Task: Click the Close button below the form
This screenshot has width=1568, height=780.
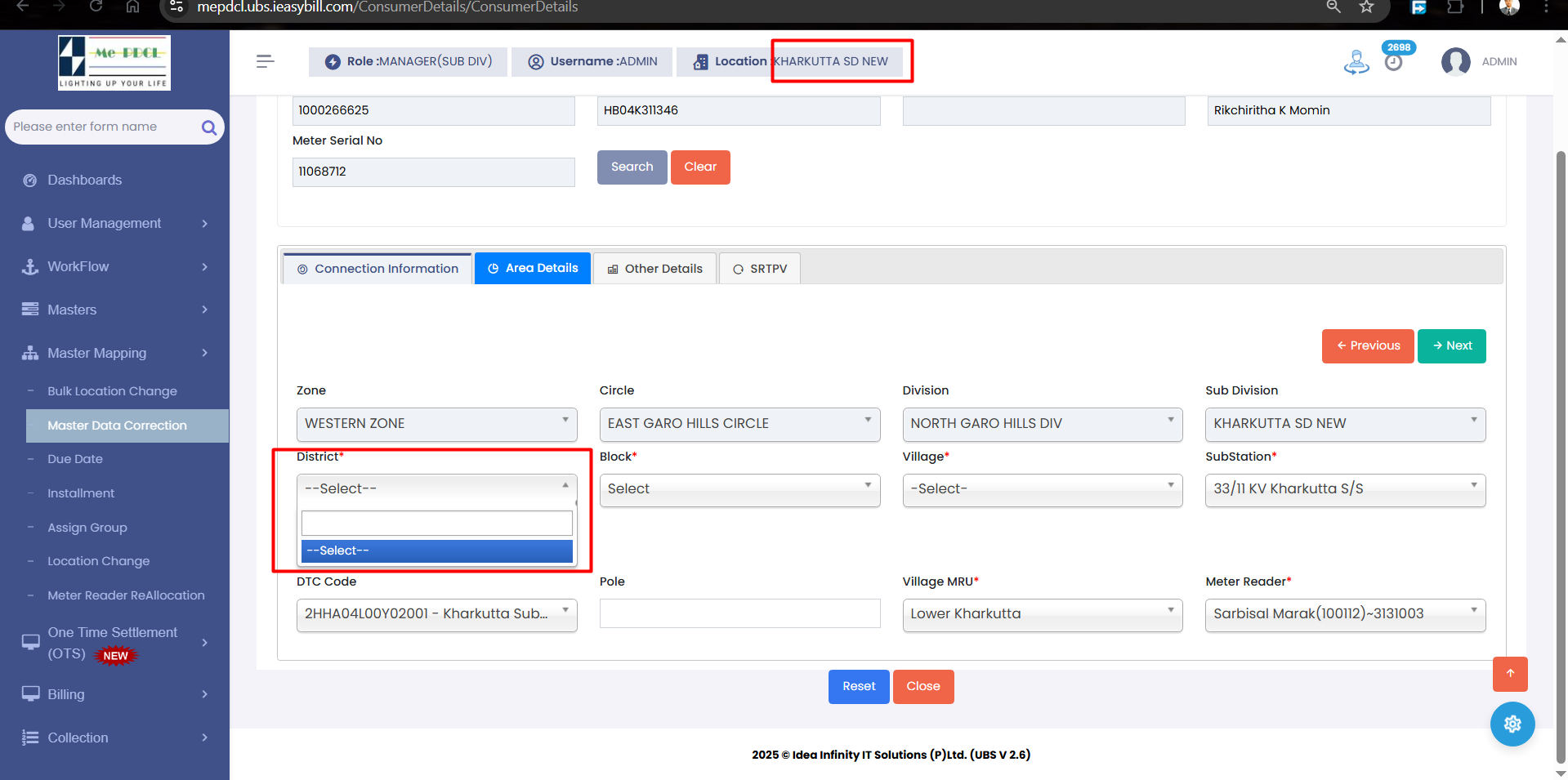Action: point(923,687)
